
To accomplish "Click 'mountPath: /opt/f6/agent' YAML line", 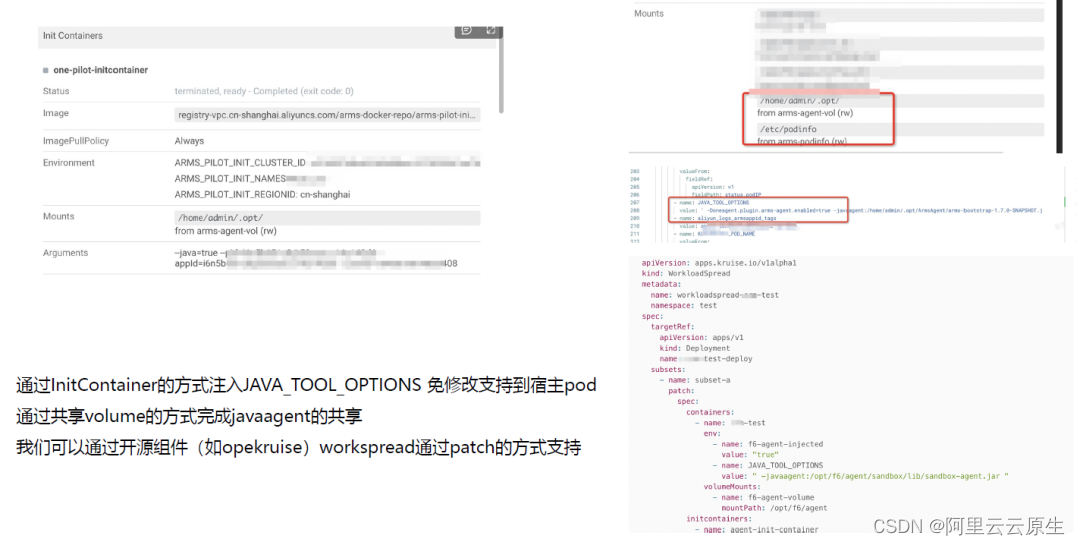I will point(774,508).
